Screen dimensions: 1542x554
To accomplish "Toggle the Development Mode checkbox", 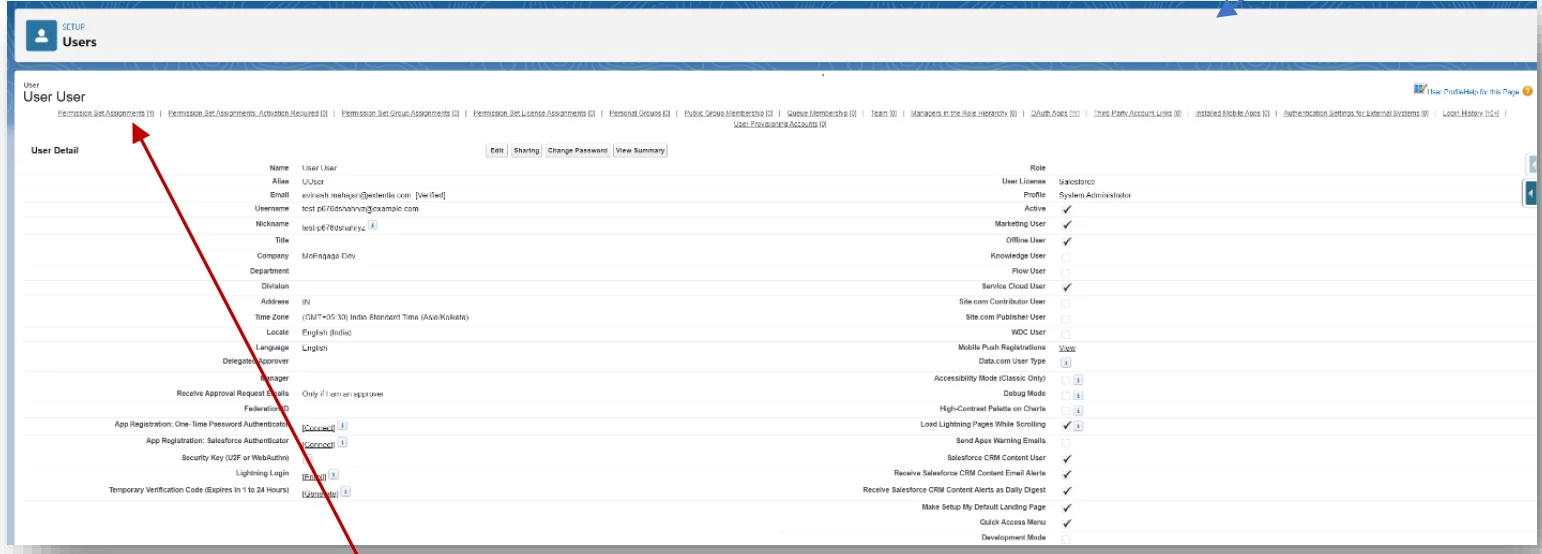I will point(1066,538).
